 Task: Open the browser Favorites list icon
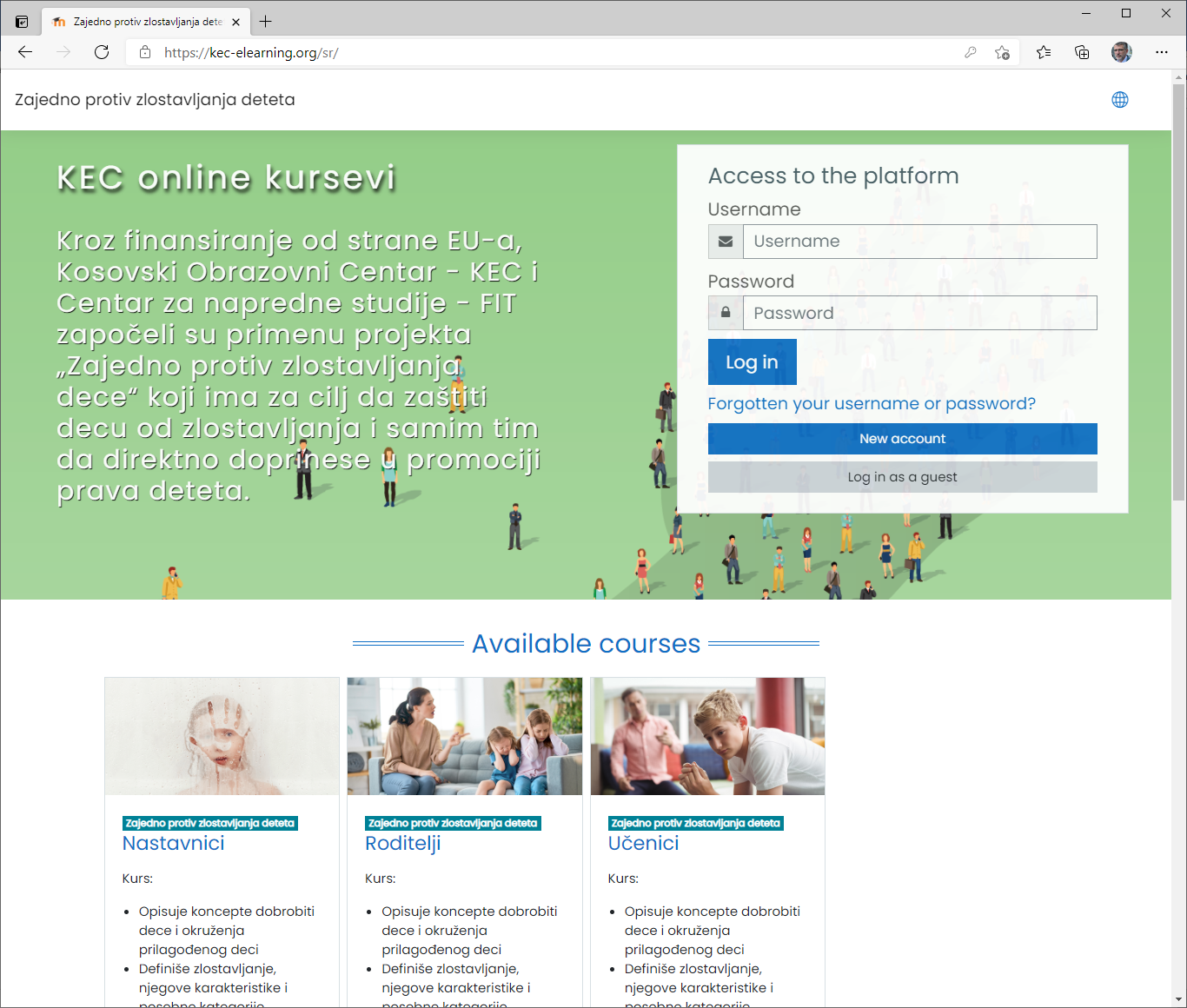[x=1044, y=52]
